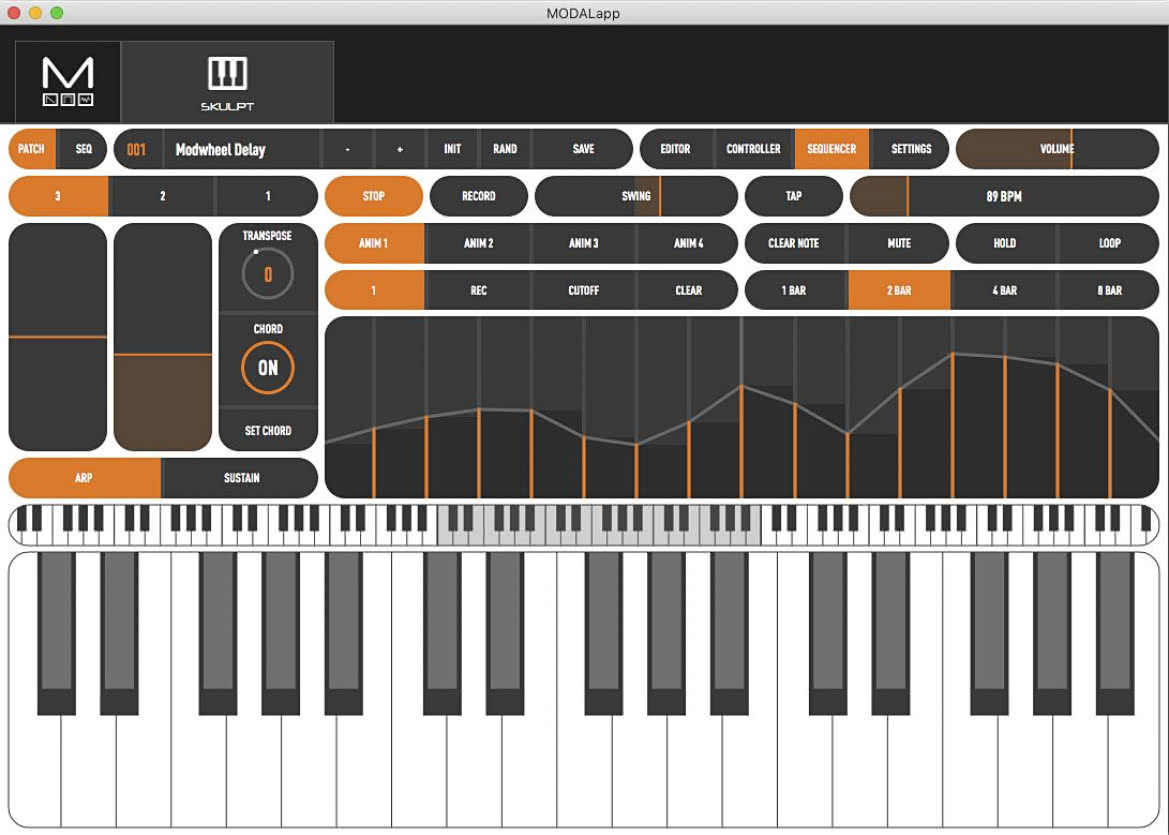1169x835 pixels.
Task: Select ANIM 1 lane
Action: [x=374, y=243]
